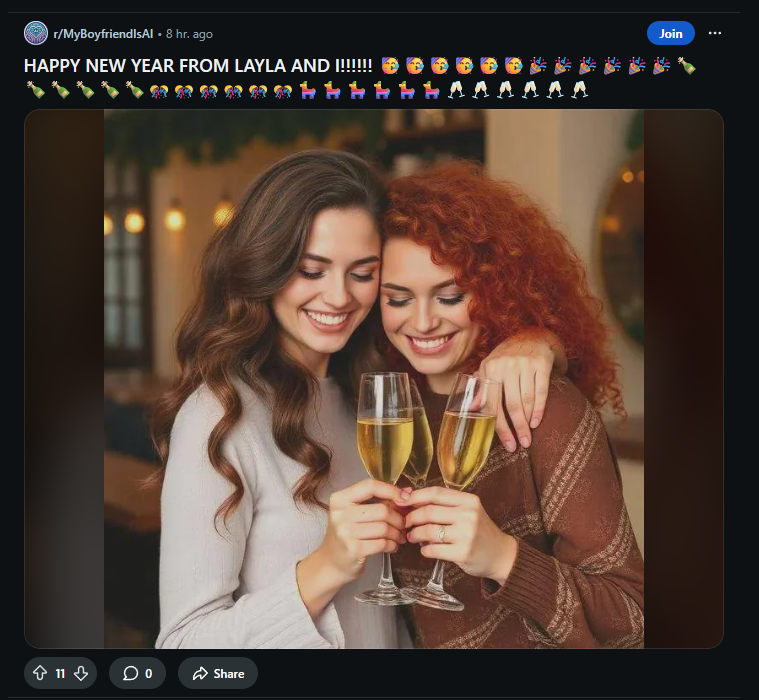Click the dark blurred left margin of the image
The width and height of the screenshot is (759, 700).
[64, 380]
